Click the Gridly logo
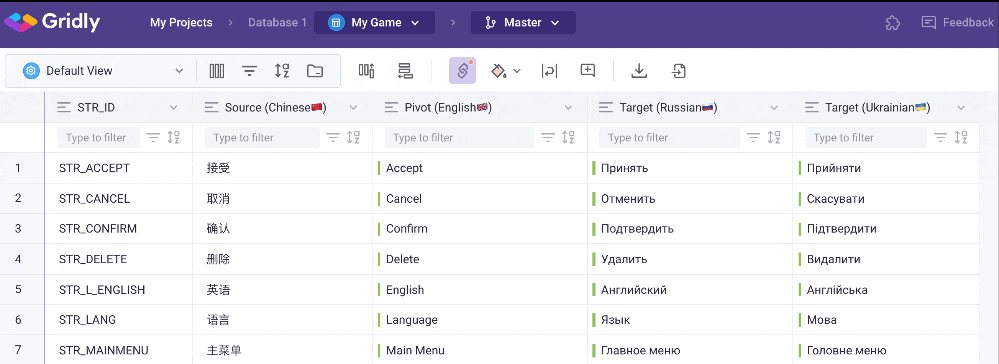Image resolution: width=999 pixels, height=364 pixels. point(52,22)
